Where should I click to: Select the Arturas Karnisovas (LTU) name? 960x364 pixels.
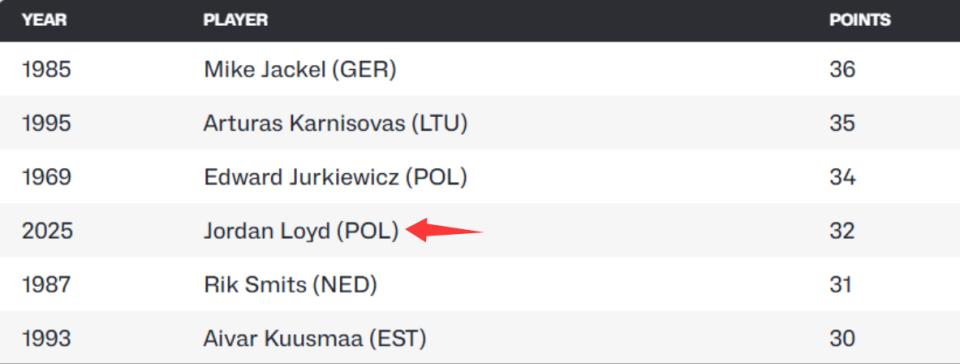[336, 124]
